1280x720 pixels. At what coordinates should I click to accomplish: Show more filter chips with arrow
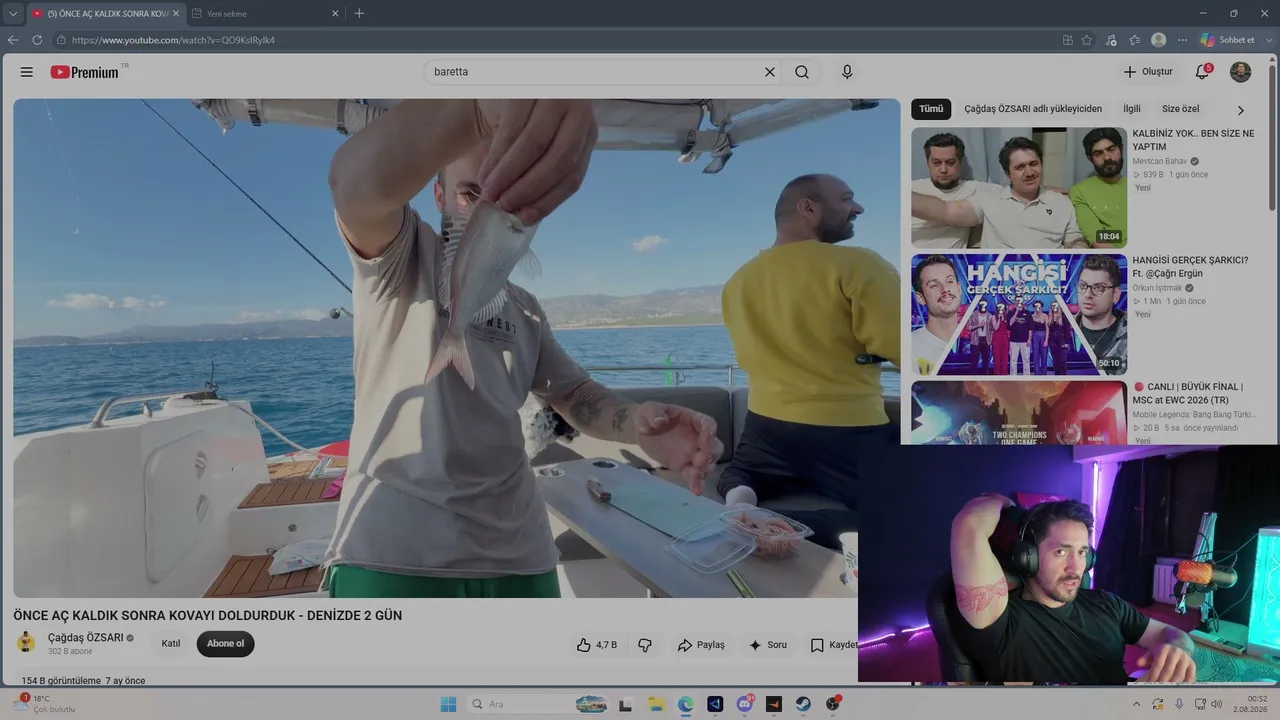pos(1241,110)
